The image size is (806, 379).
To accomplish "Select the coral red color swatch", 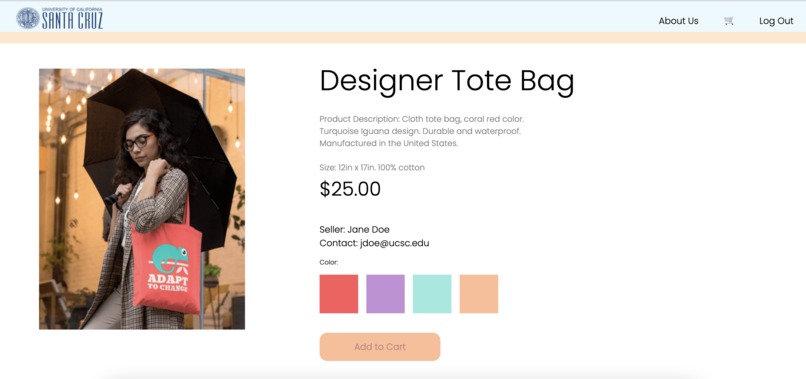I will (339, 294).
